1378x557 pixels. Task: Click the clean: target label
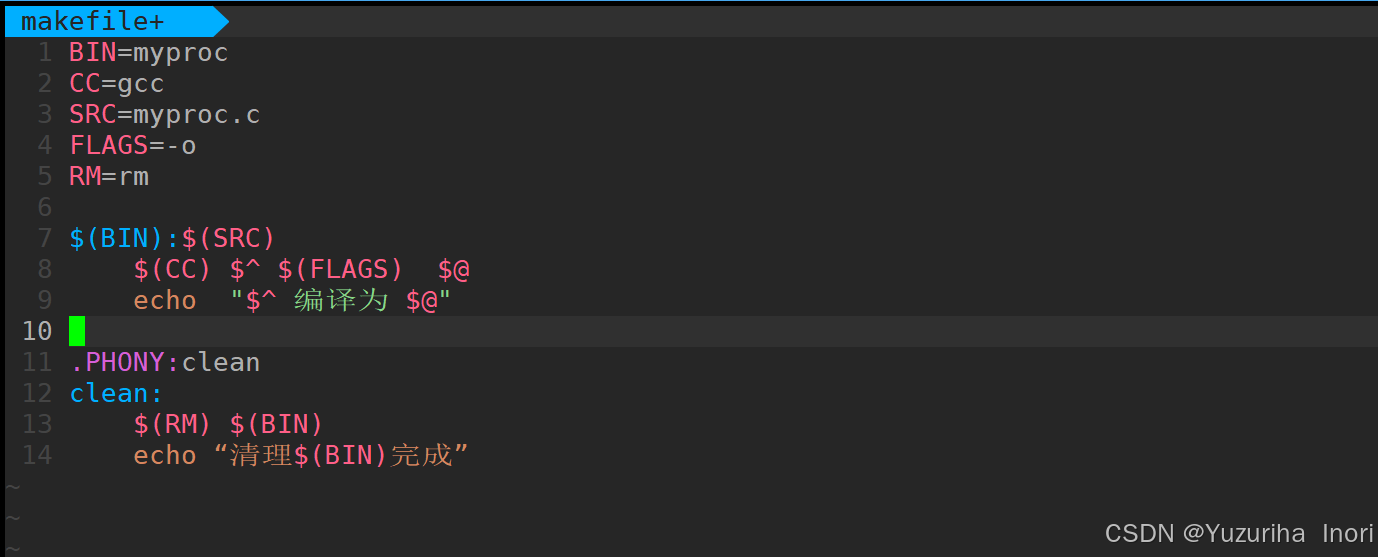pos(116,393)
